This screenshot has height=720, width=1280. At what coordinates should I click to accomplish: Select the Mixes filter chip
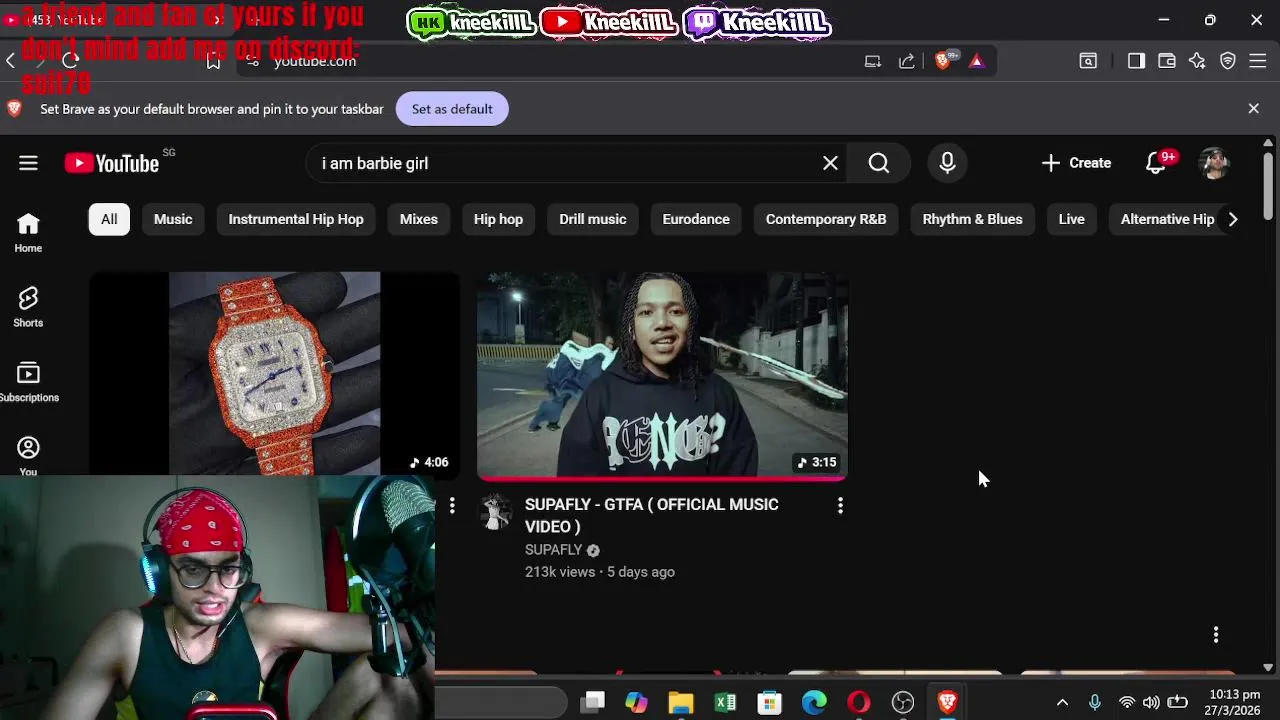[419, 219]
